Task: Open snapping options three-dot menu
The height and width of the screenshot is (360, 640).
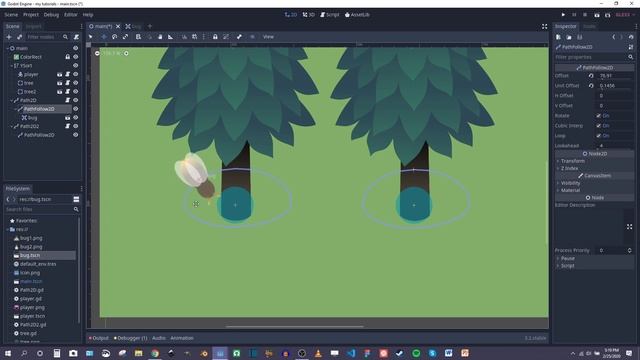Action: (204, 37)
